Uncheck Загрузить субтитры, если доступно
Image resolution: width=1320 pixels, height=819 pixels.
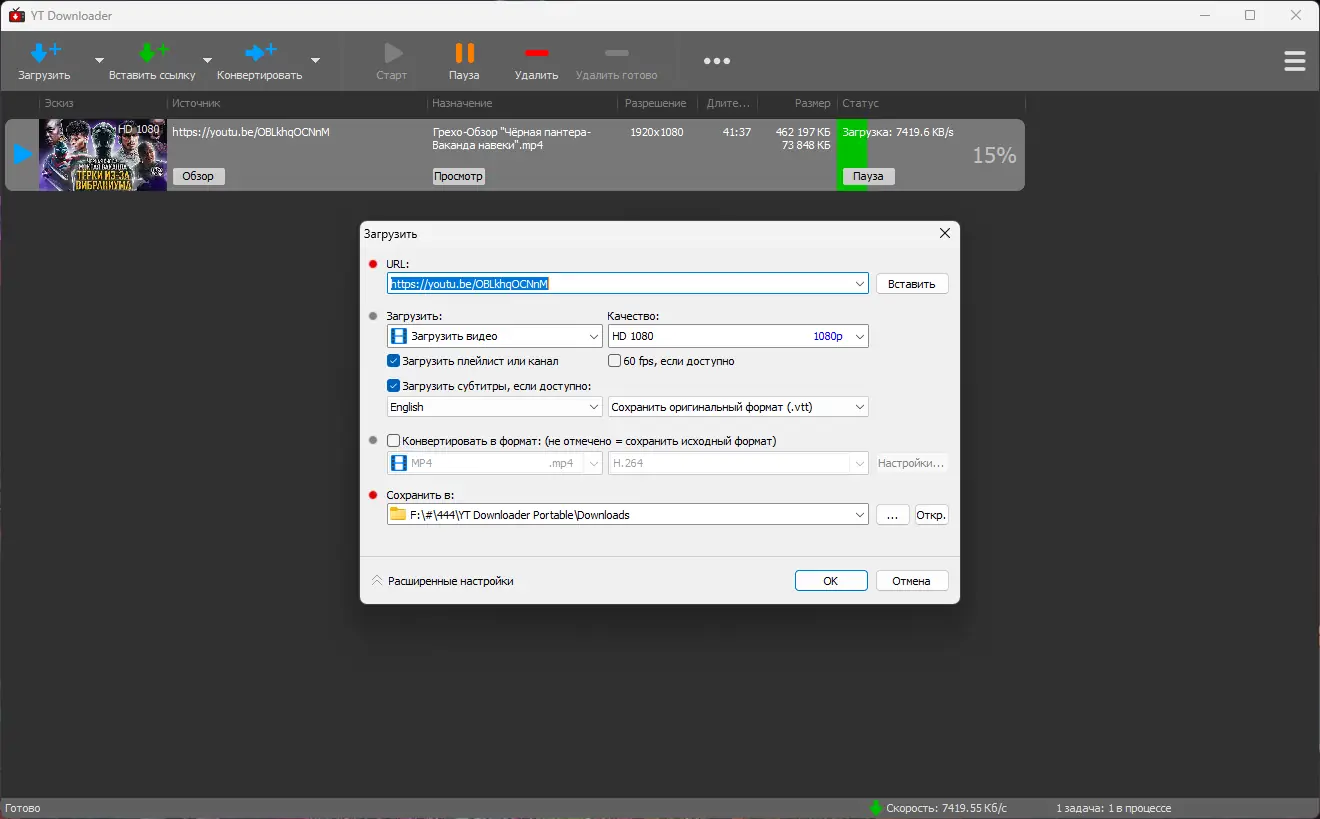(394, 386)
